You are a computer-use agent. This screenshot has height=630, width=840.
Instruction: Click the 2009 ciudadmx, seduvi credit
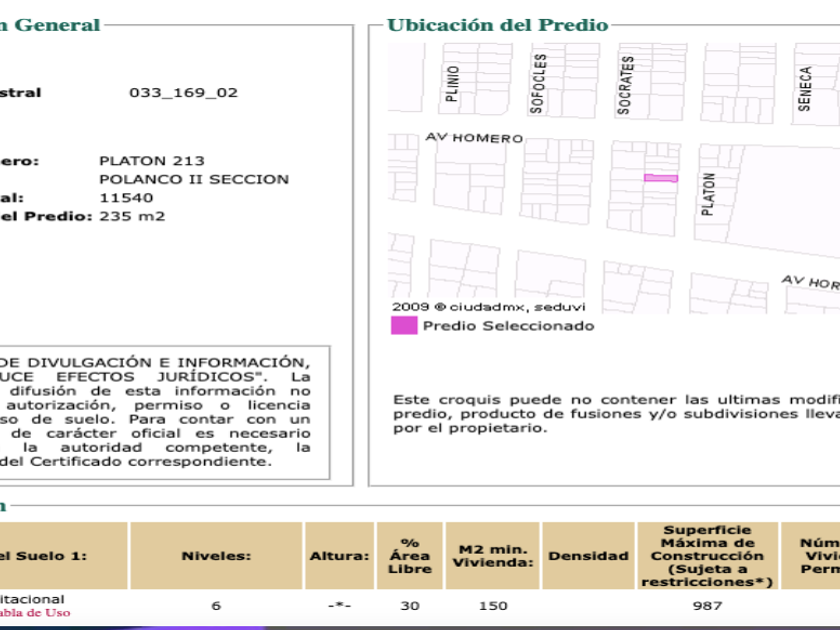(x=489, y=307)
